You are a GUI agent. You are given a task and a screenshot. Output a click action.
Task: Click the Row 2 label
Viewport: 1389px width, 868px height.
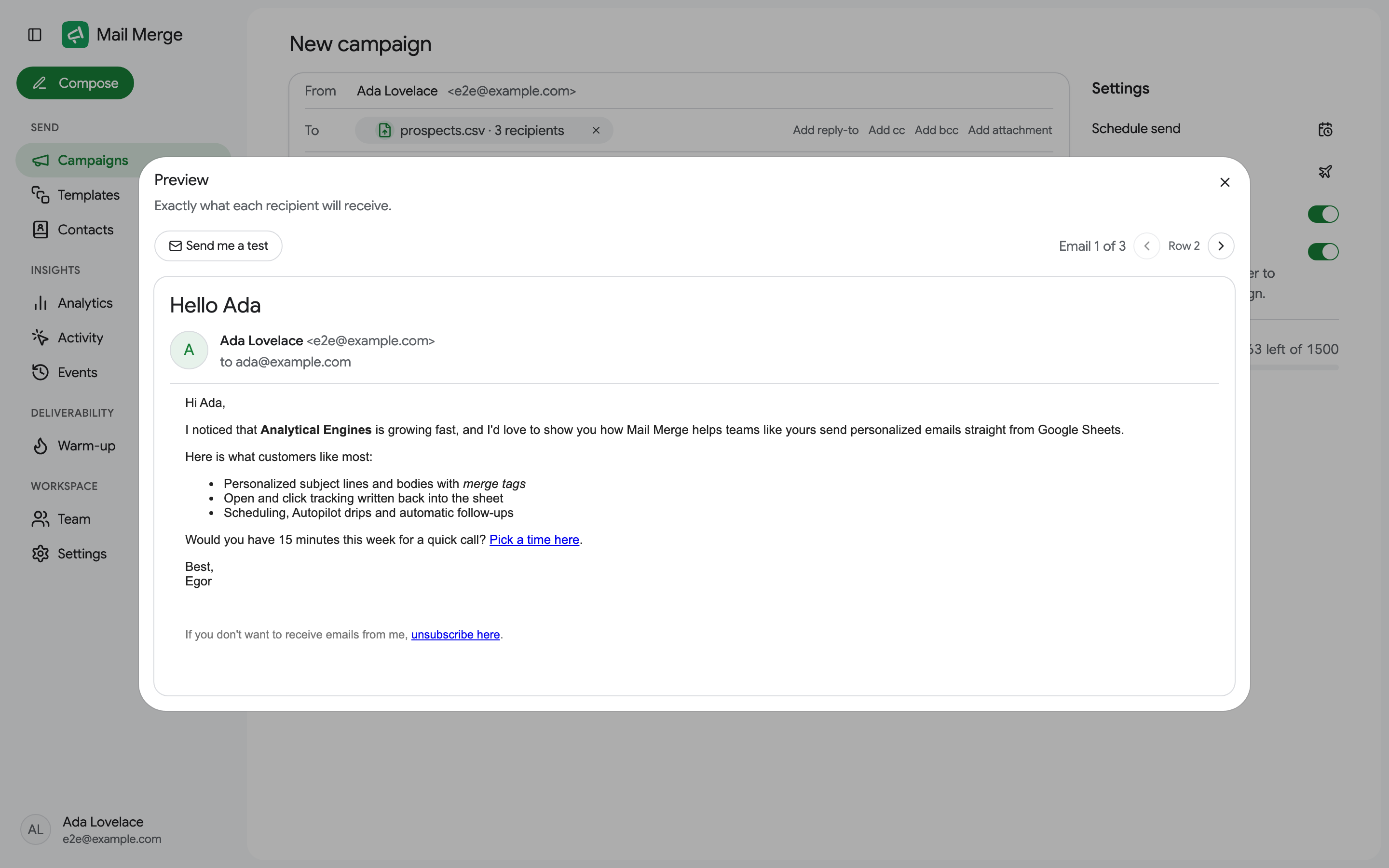click(x=1184, y=246)
